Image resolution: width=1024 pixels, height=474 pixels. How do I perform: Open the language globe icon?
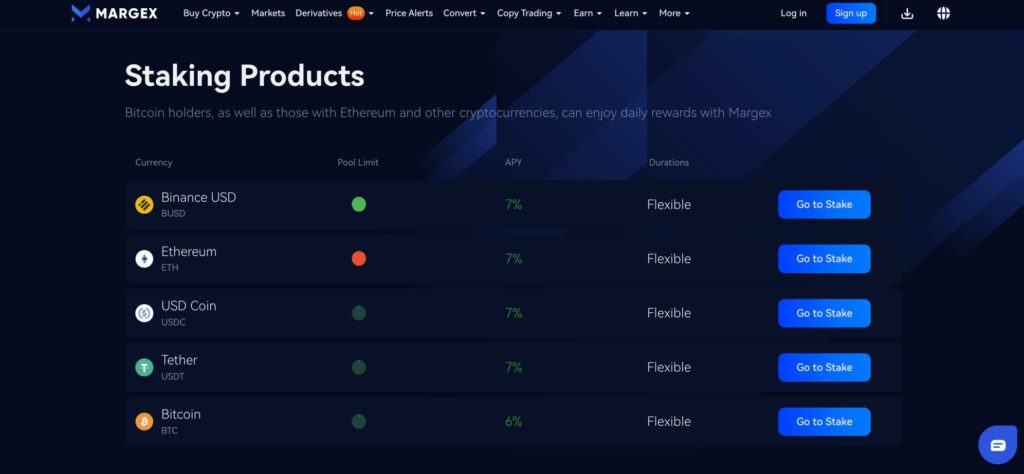tap(943, 13)
